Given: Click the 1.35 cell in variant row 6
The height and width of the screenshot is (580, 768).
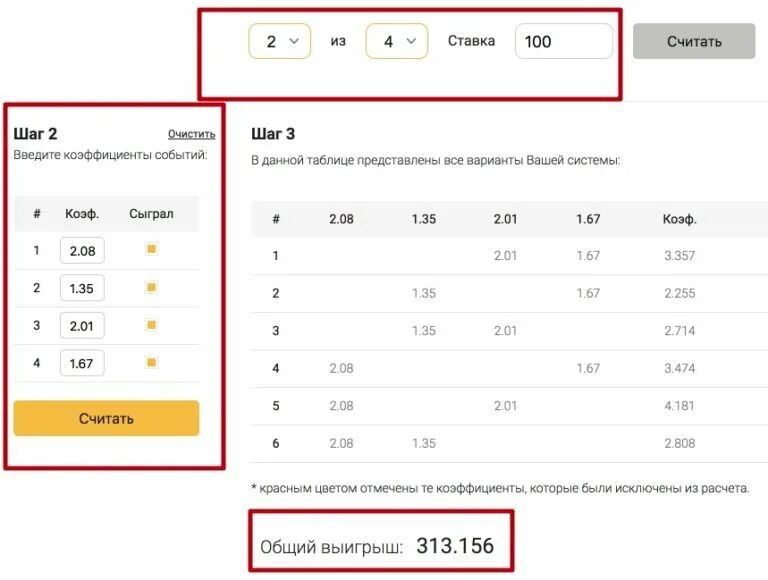Looking at the screenshot, I should [x=424, y=443].
